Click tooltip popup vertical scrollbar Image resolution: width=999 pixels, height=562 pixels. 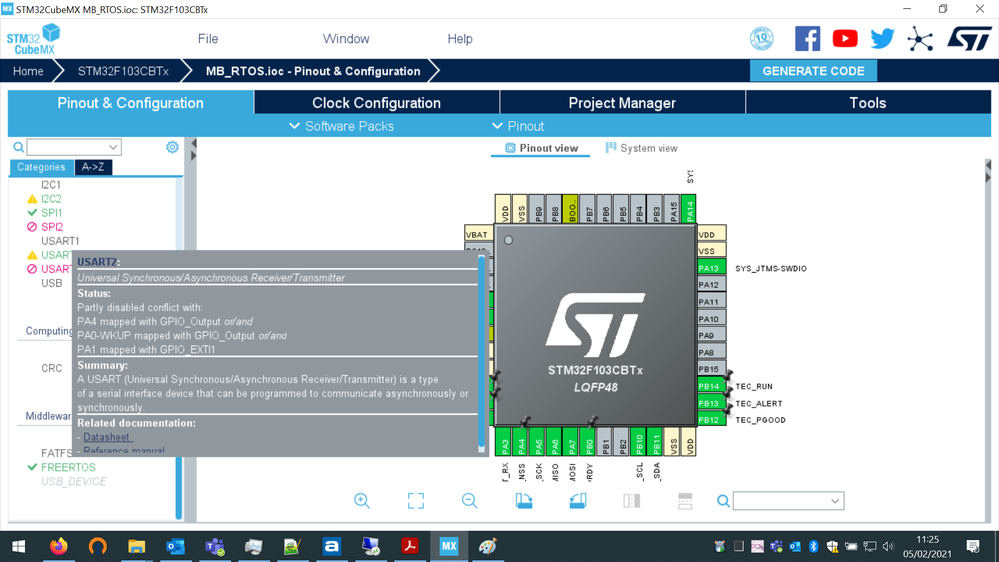point(482,354)
